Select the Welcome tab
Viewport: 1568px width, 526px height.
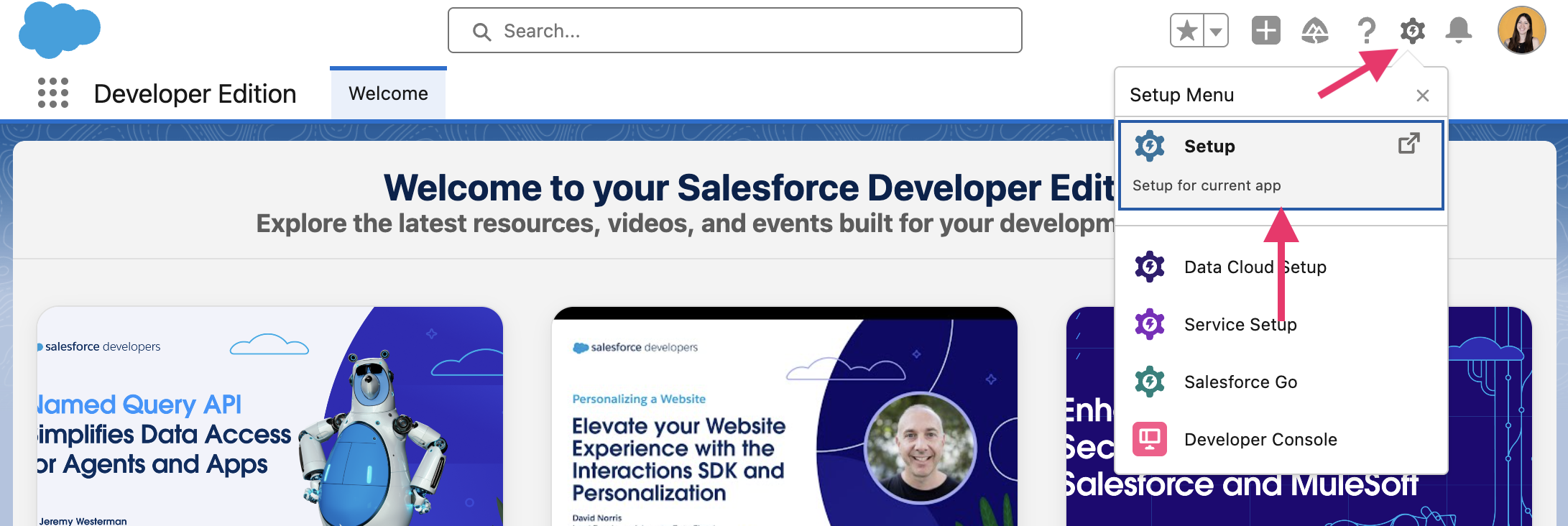[388, 93]
